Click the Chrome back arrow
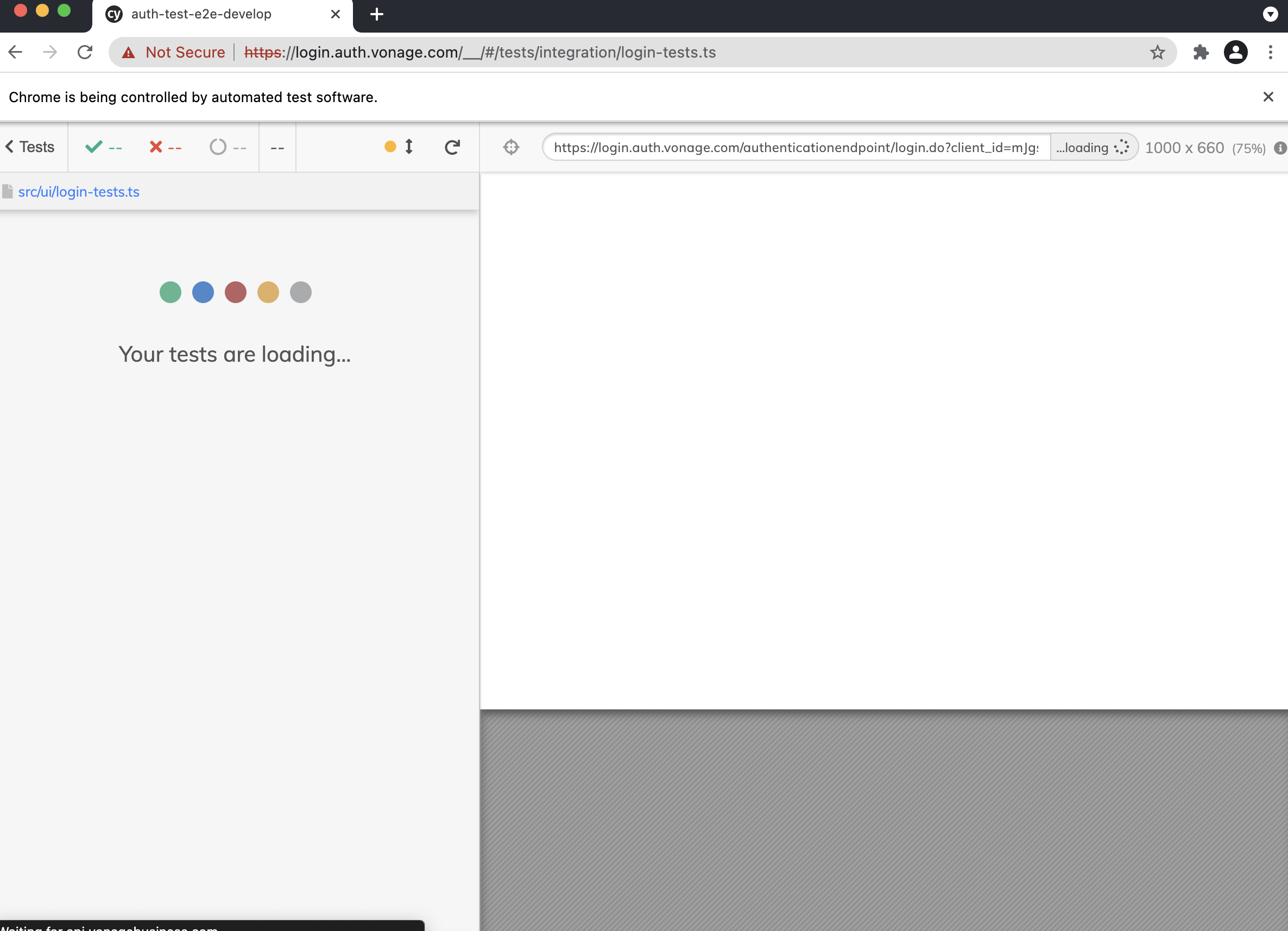The width and height of the screenshot is (1288, 931). click(x=15, y=52)
